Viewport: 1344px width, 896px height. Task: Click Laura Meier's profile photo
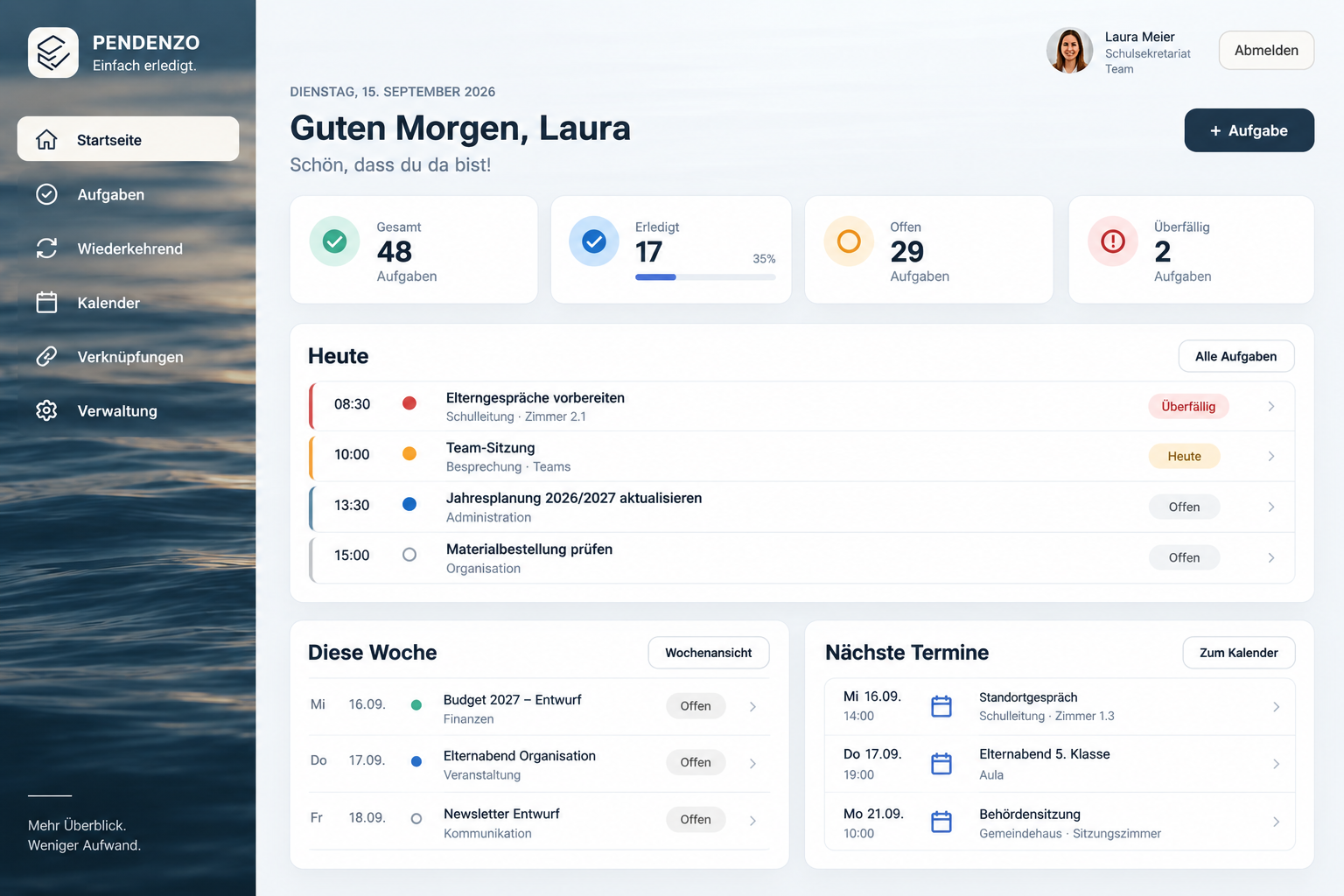tap(1069, 51)
